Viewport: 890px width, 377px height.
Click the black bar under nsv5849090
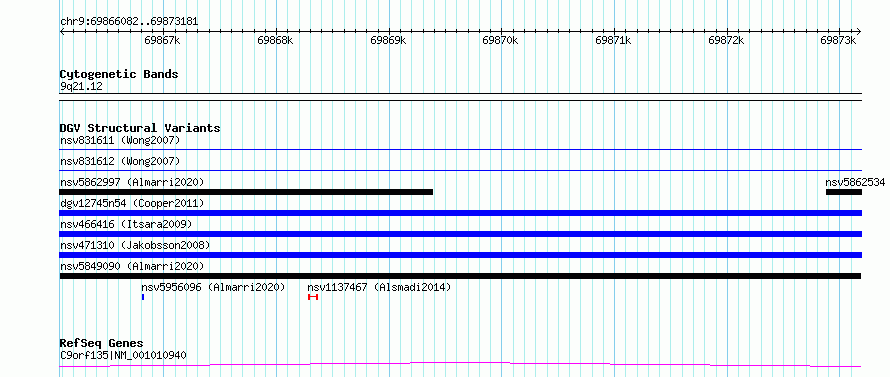click(x=460, y=276)
